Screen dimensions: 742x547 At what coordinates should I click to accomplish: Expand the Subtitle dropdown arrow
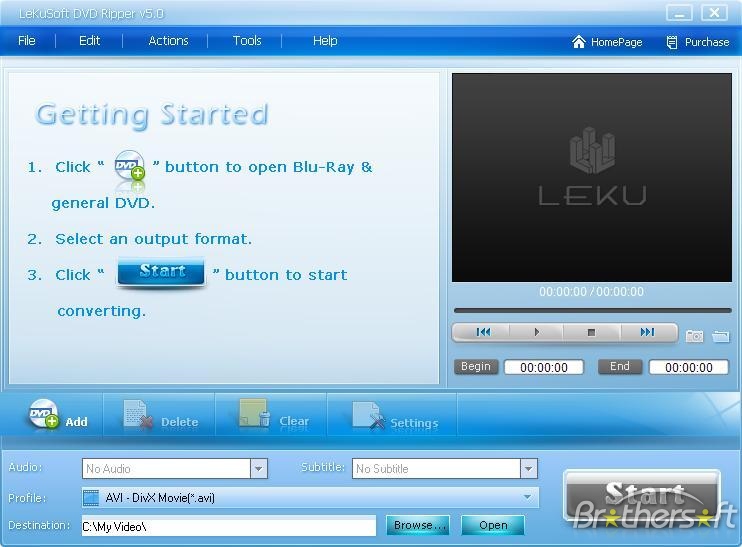coord(529,468)
